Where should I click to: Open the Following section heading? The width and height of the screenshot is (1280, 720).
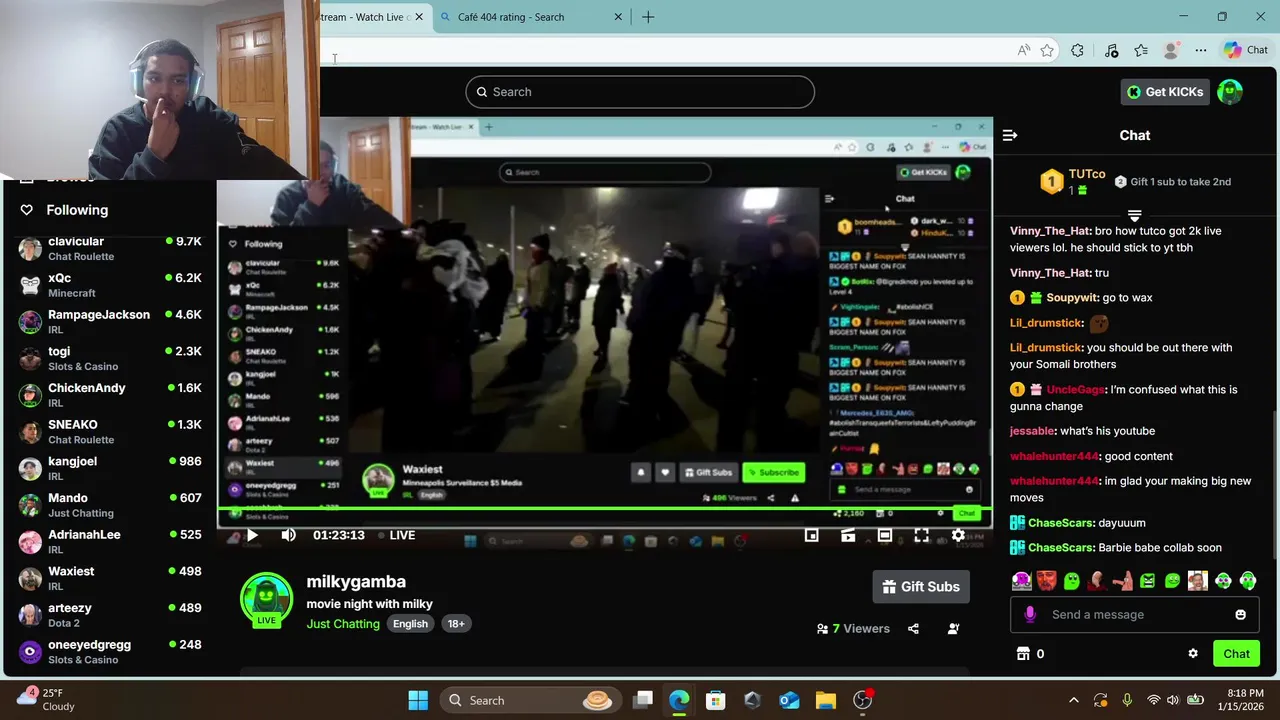pyautogui.click(x=77, y=210)
